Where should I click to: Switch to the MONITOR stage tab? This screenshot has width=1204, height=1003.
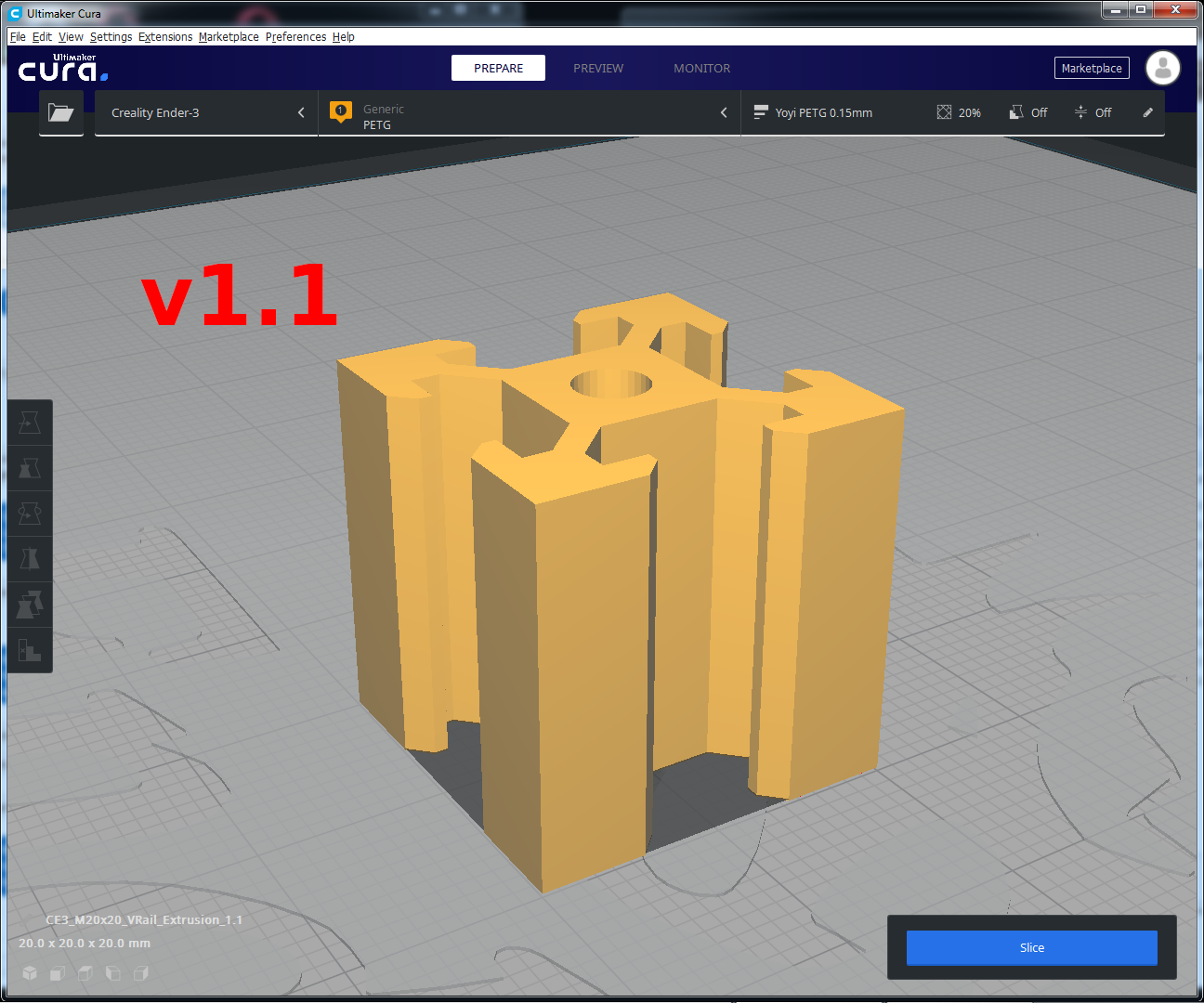pos(702,68)
